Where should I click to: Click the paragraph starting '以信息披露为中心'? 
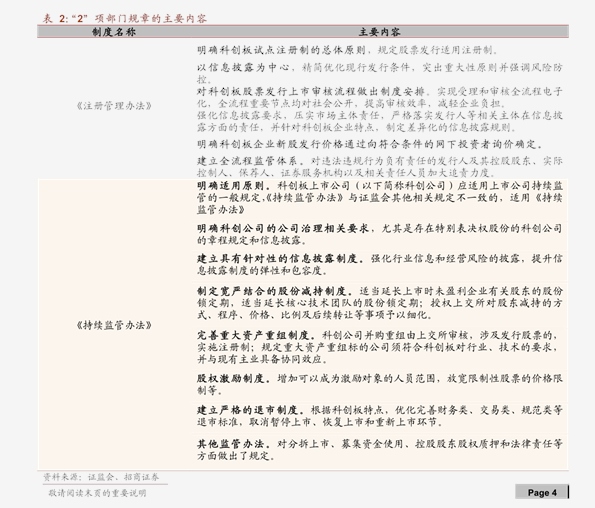[379, 73]
